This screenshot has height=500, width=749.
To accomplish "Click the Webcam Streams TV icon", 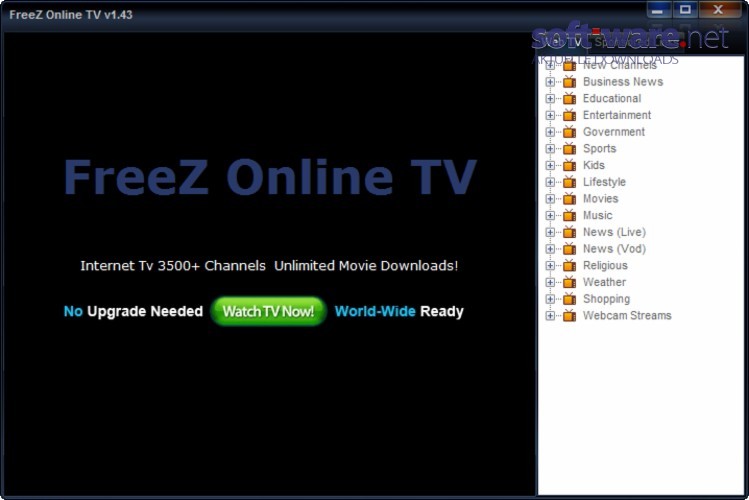I will [569, 316].
